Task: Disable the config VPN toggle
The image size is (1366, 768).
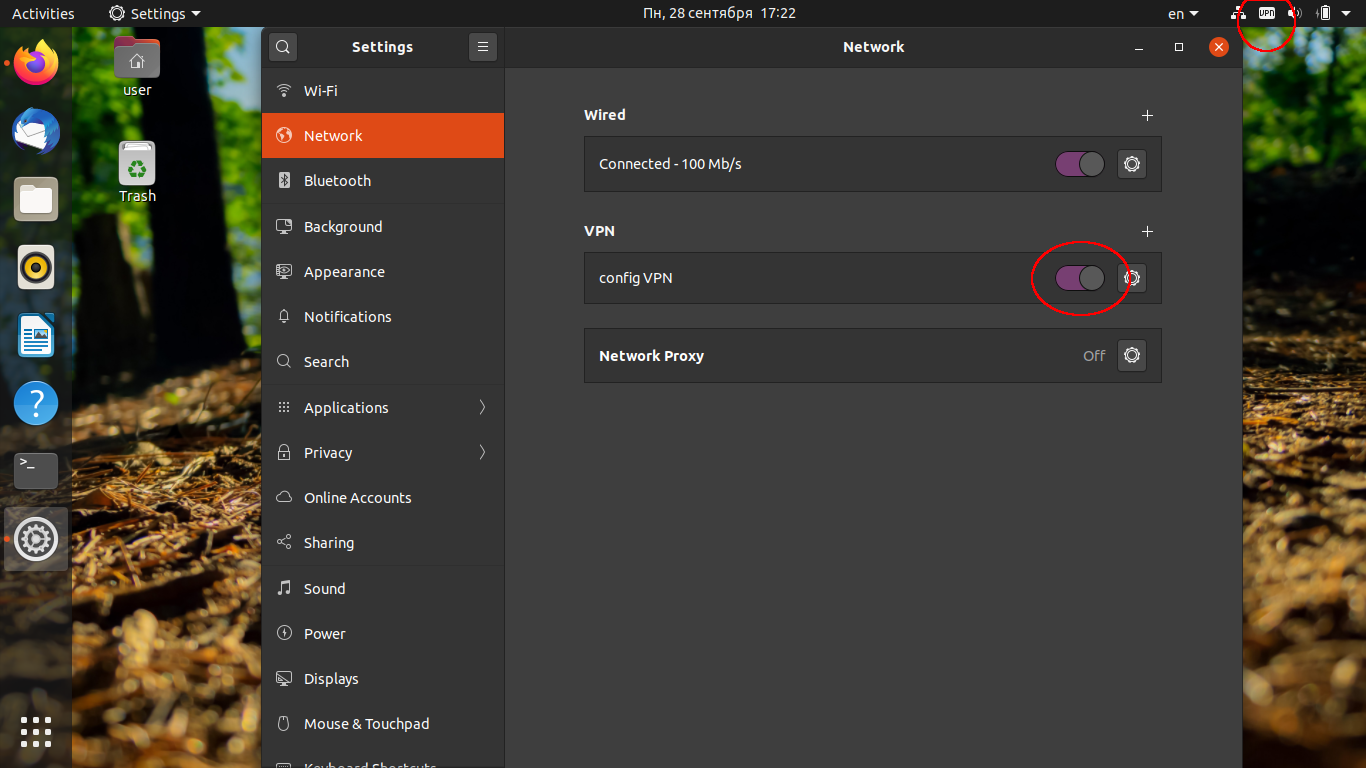Action: click(x=1079, y=278)
